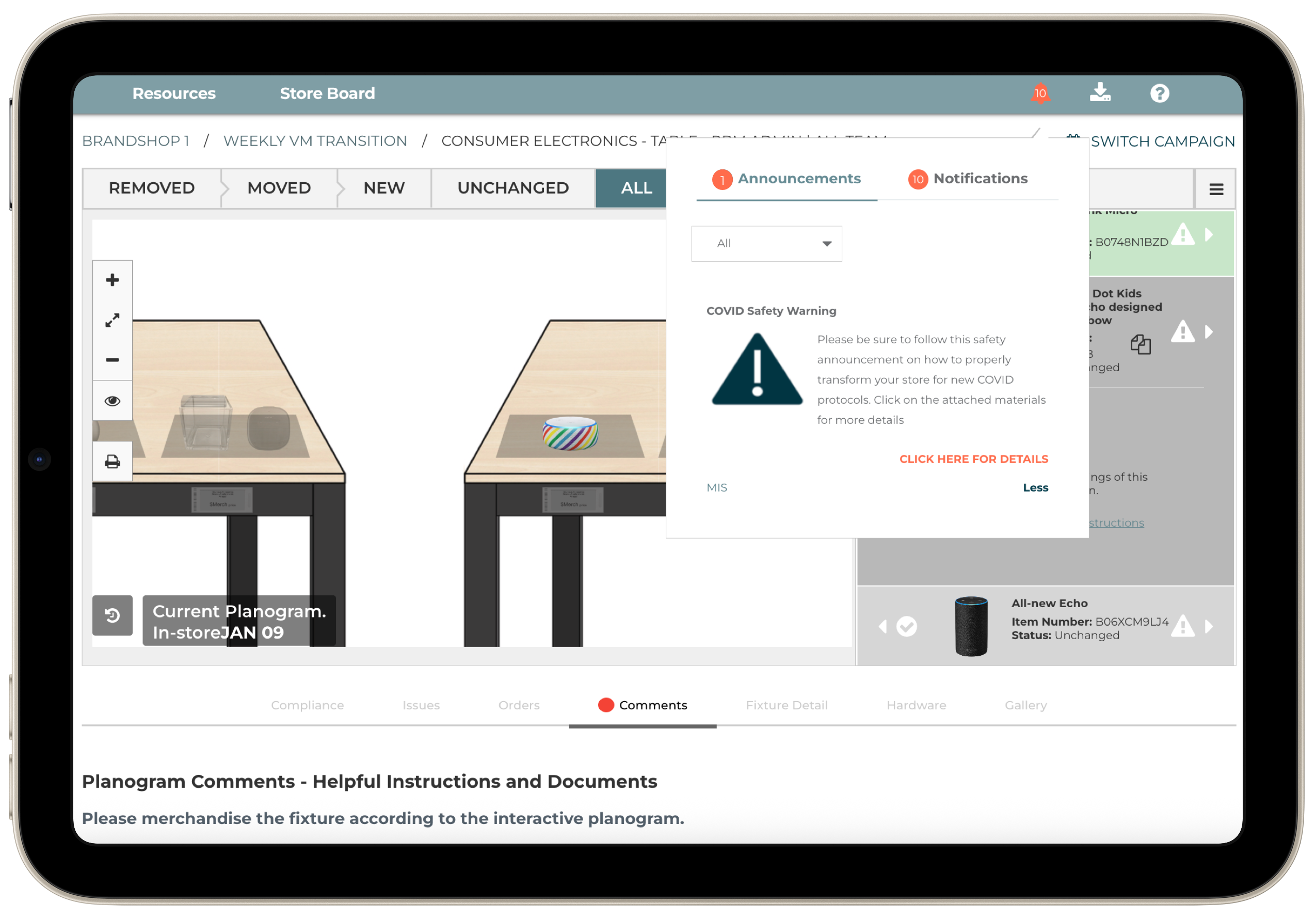
Task: Go to WEEKLY VM TRANSITION breadcrumb
Action: (315, 141)
